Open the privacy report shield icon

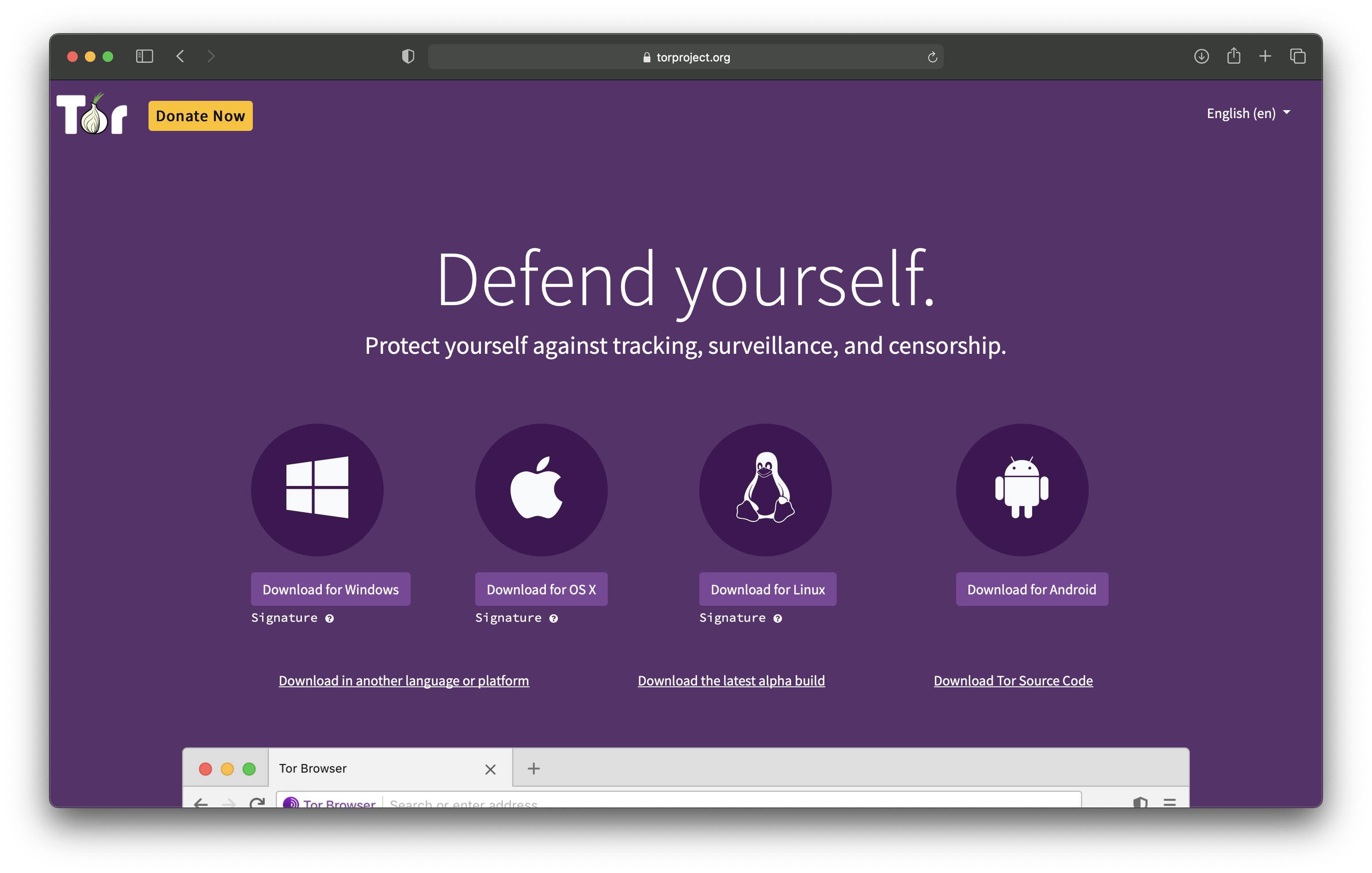[x=408, y=57]
